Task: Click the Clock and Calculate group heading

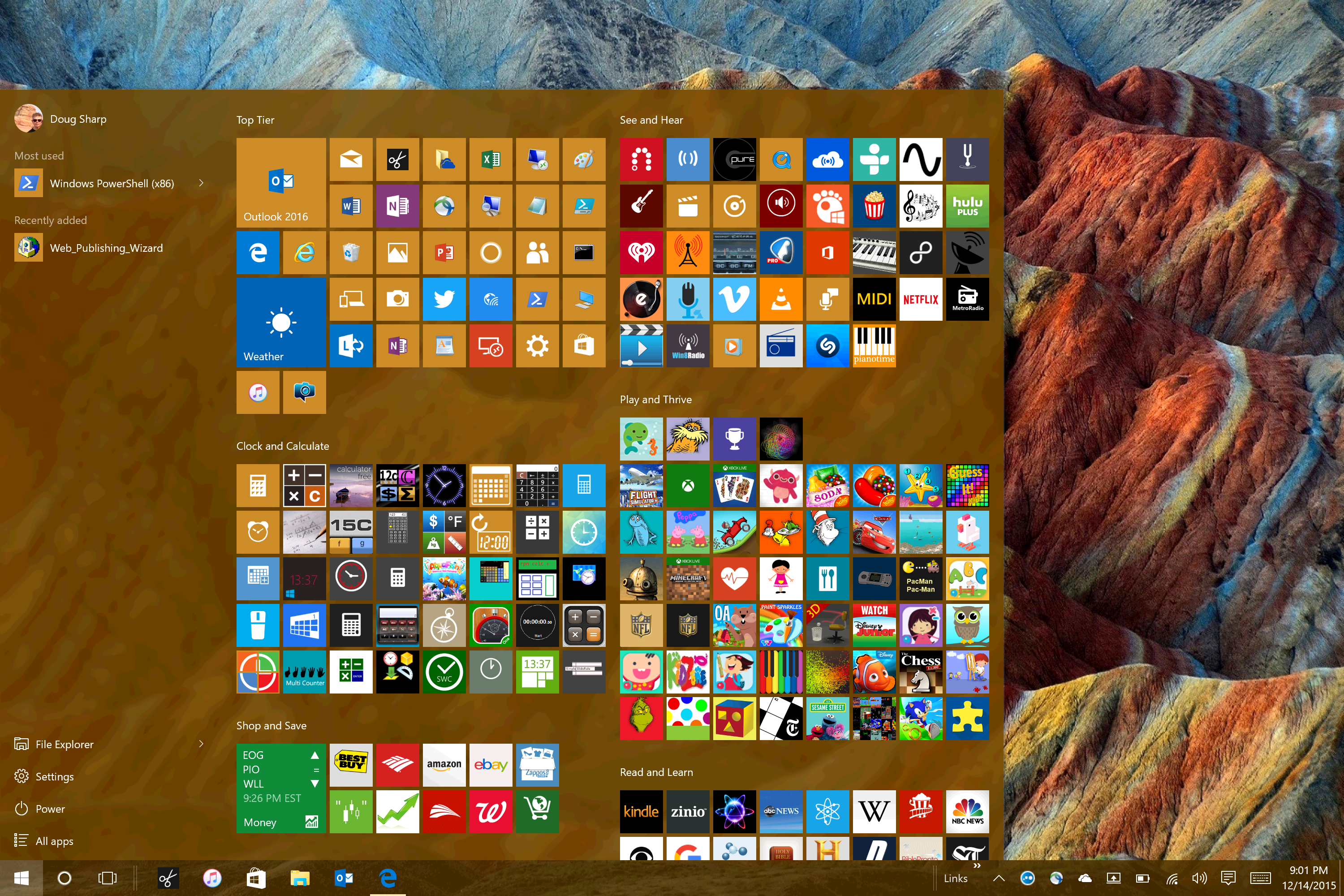Action: (283, 446)
